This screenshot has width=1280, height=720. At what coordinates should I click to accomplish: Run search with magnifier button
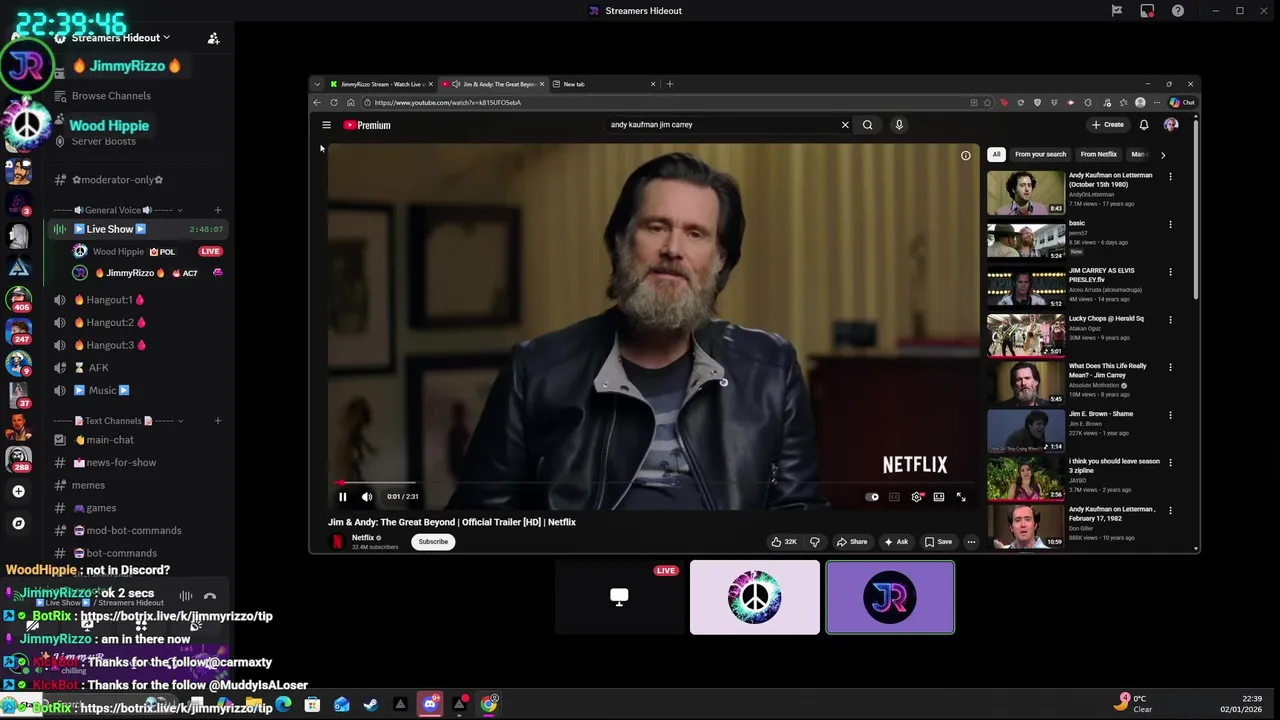point(868,125)
